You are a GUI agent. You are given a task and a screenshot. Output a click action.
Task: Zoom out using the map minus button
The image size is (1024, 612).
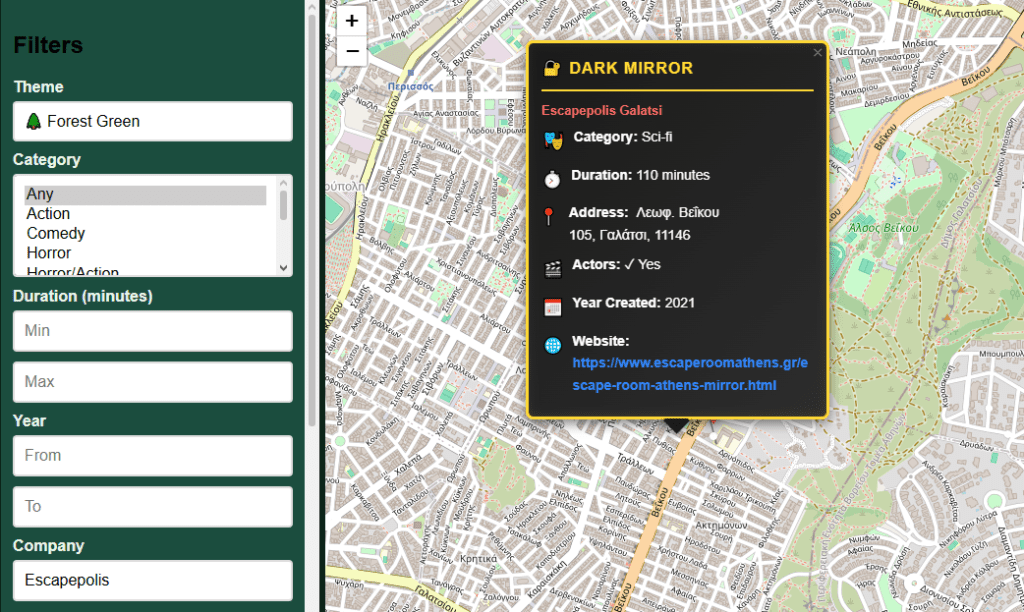point(351,50)
